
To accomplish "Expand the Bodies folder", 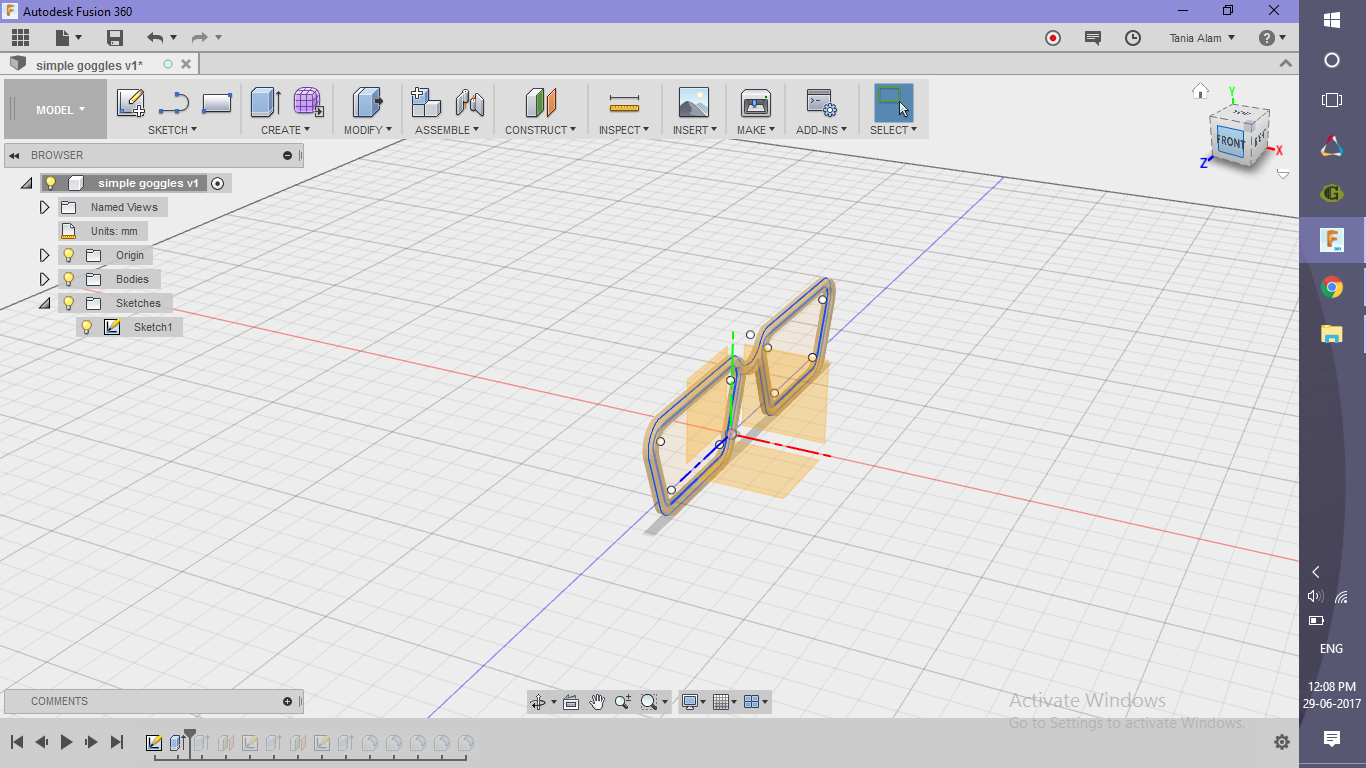I will point(44,279).
